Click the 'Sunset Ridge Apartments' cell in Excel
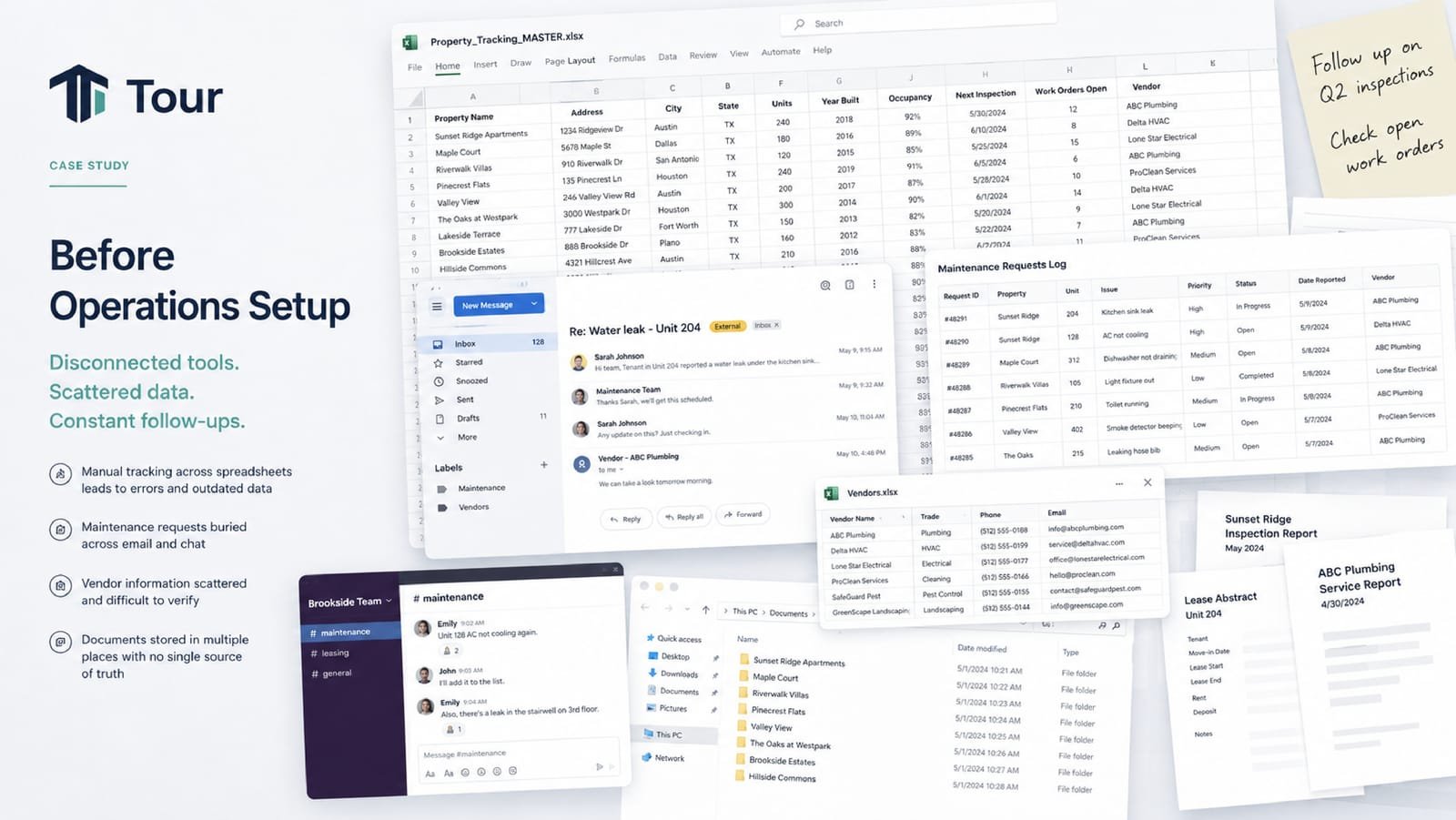 click(481, 135)
